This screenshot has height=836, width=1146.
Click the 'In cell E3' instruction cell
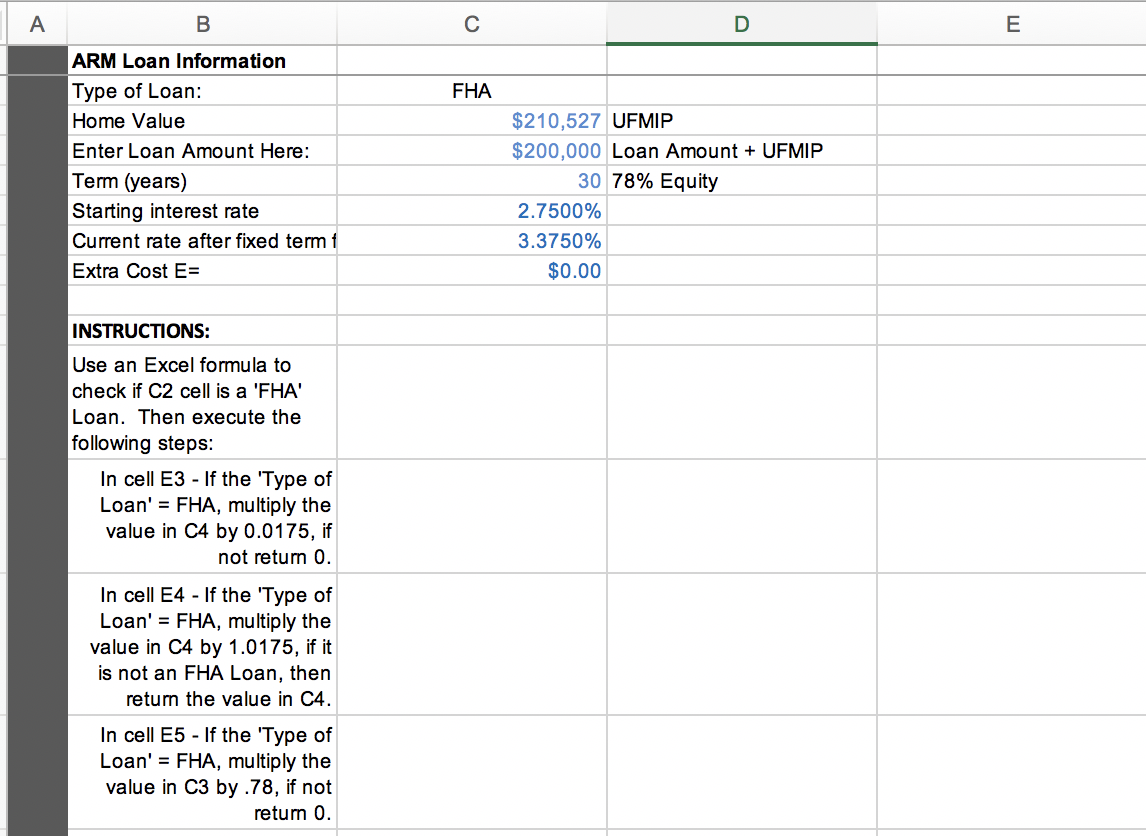(x=202, y=517)
